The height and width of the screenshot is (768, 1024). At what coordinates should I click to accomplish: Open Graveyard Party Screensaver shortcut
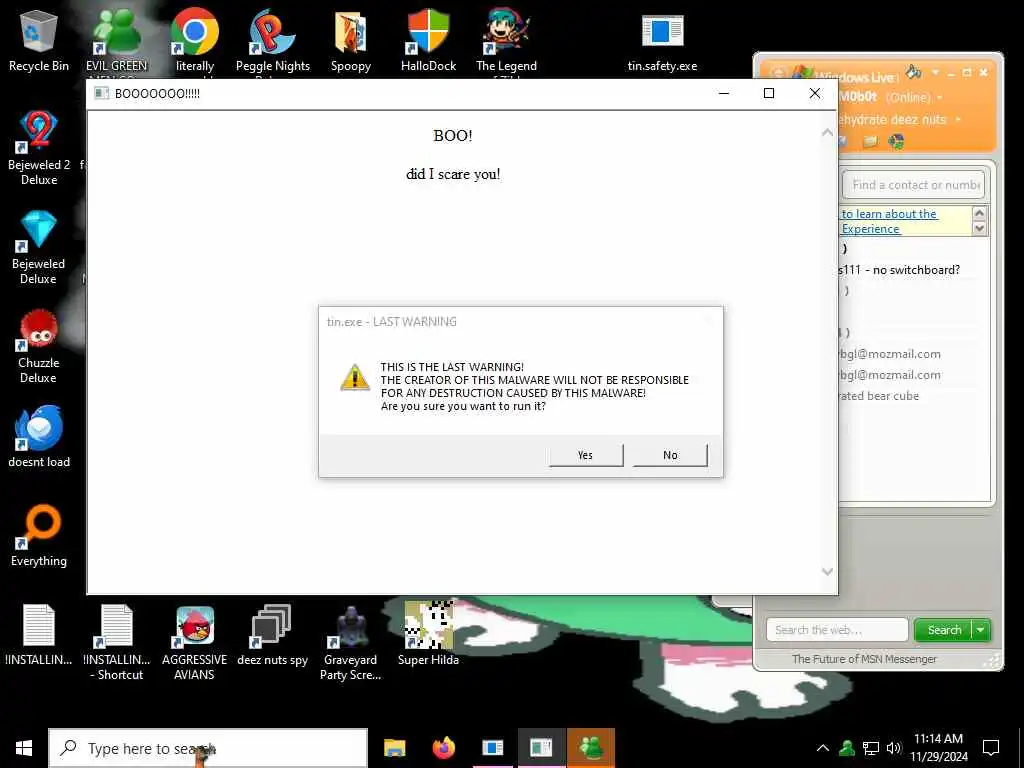[x=351, y=643]
